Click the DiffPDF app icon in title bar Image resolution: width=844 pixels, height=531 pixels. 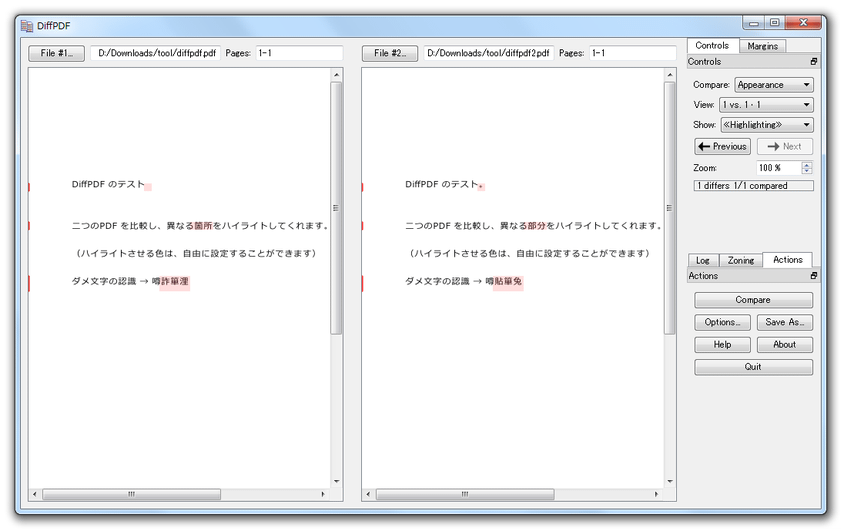point(27,26)
